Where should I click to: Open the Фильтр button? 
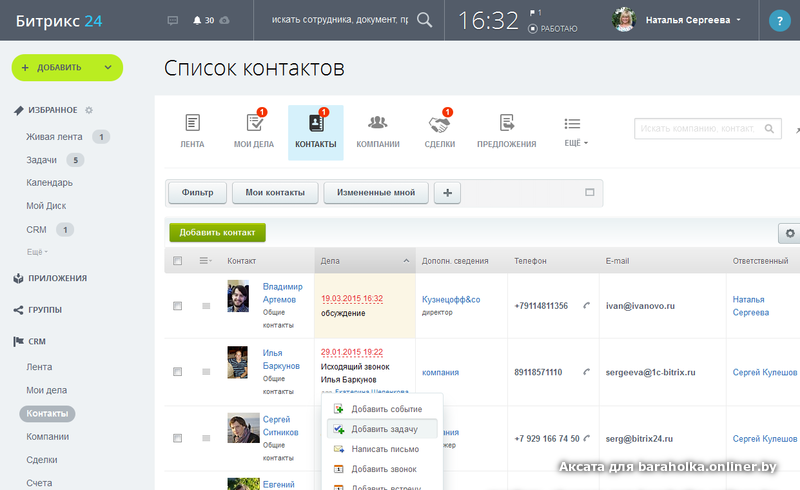click(197, 193)
